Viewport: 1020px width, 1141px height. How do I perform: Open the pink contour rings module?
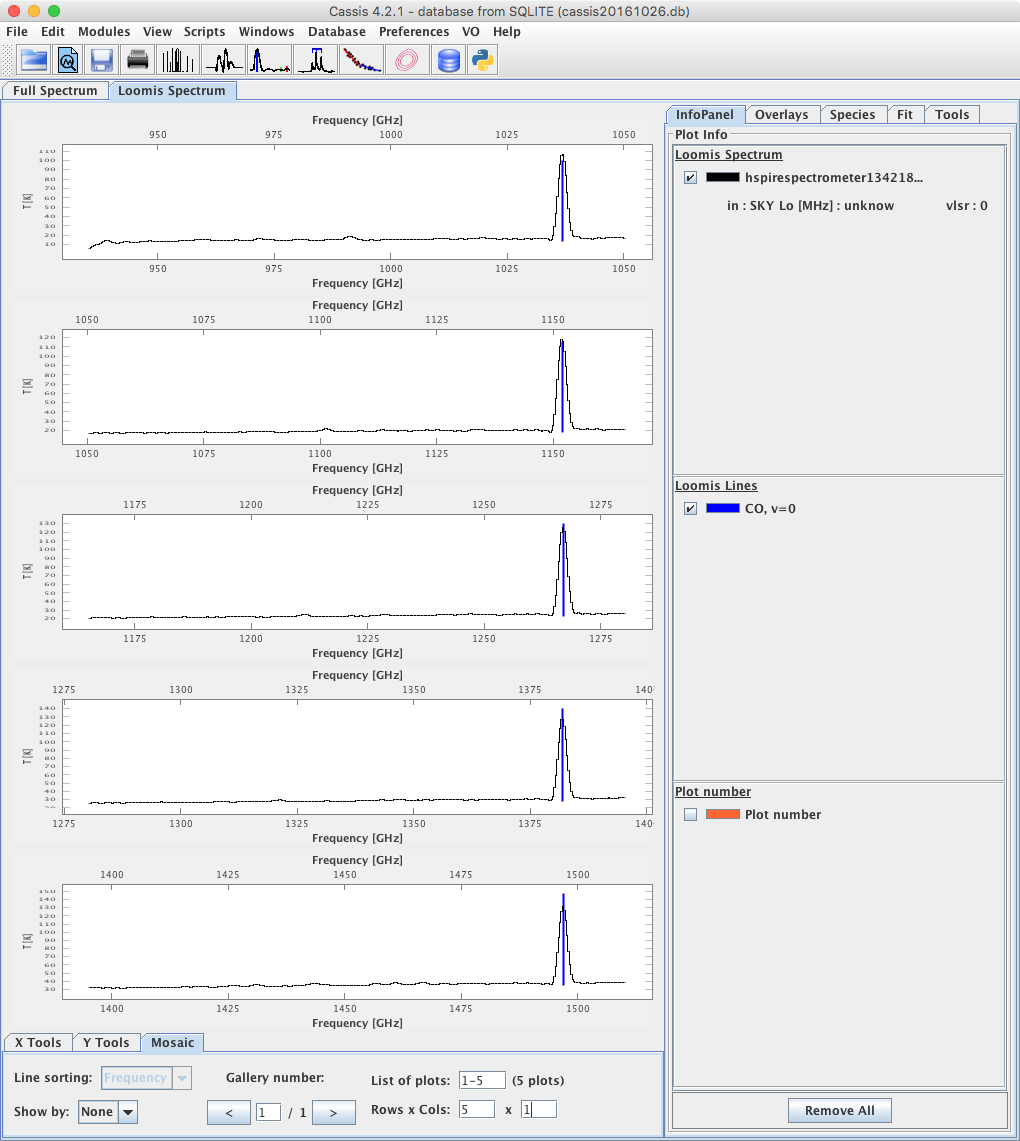tap(407, 60)
